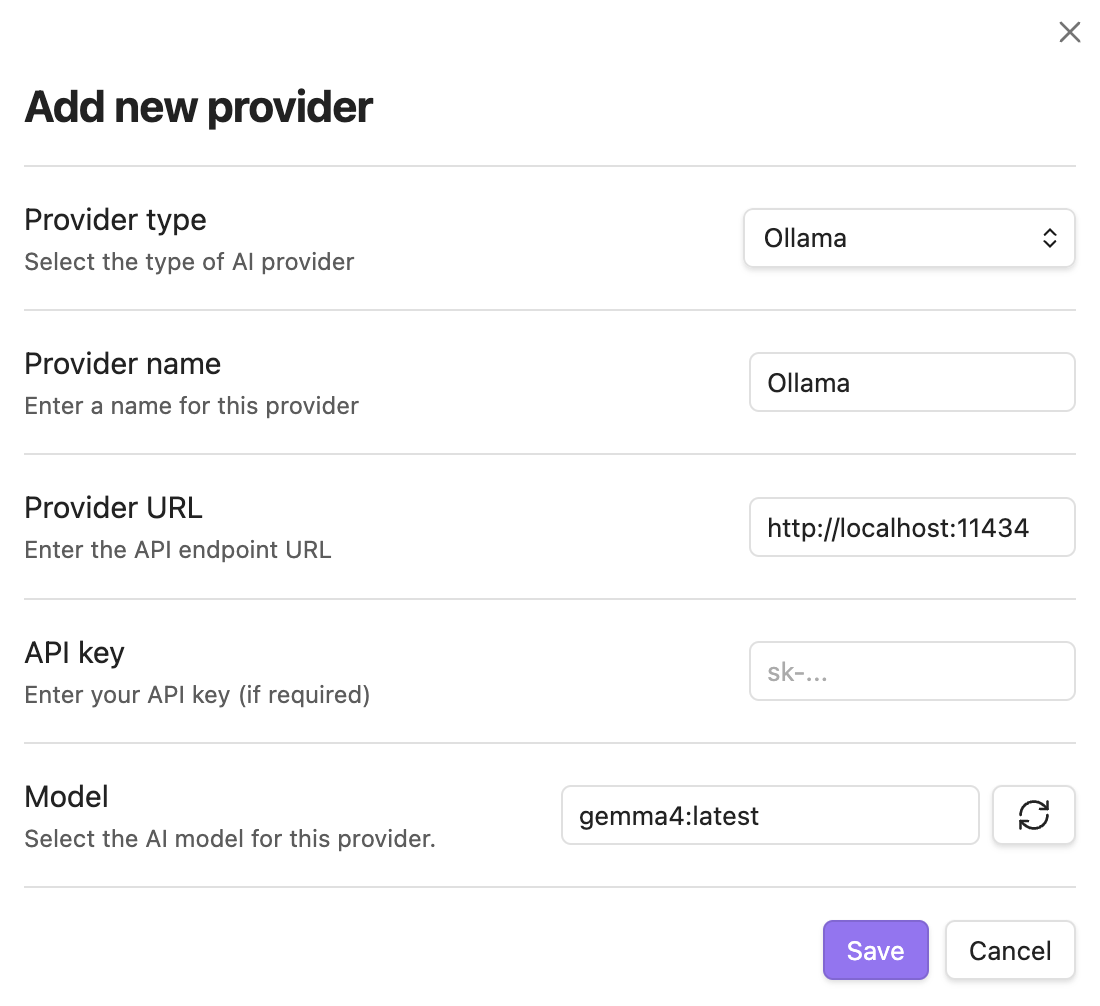
Task: Open the Provider type dropdown showing Ollama
Action: click(908, 238)
